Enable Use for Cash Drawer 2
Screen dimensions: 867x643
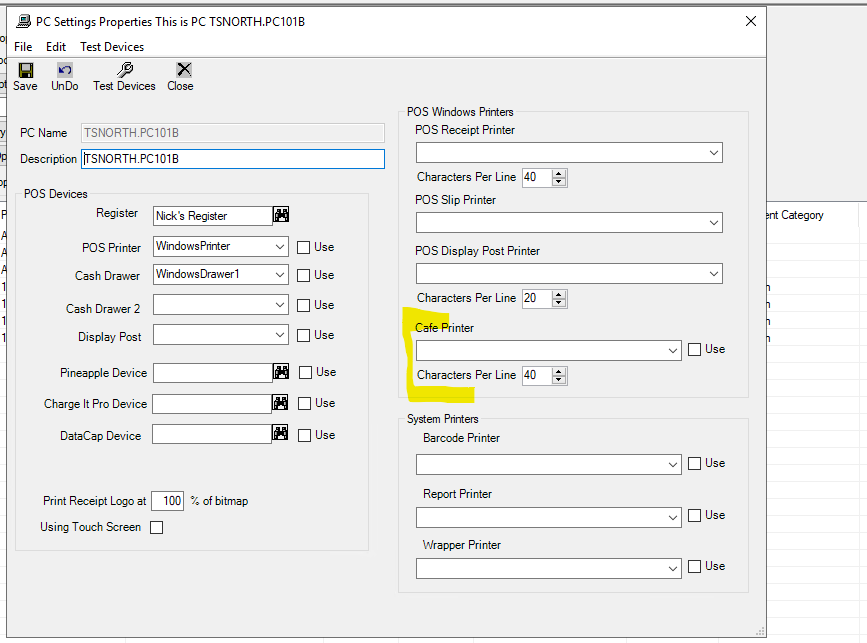click(x=304, y=305)
